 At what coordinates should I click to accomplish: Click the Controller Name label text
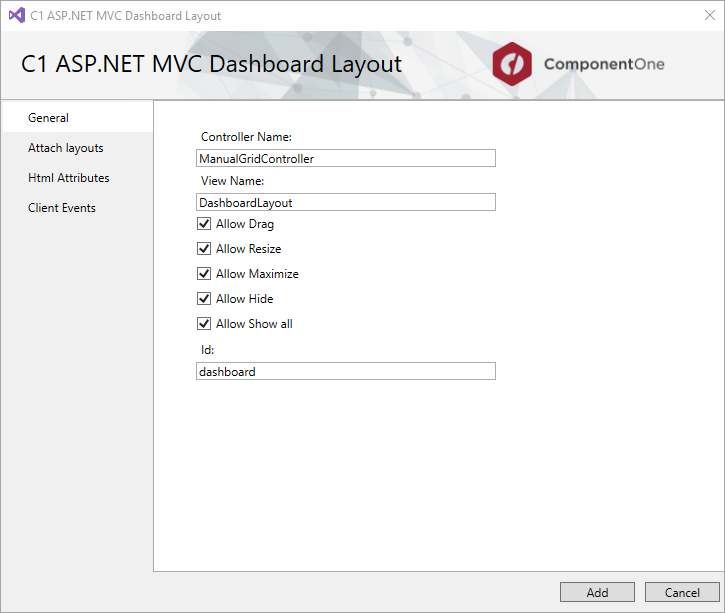click(x=246, y=137)
